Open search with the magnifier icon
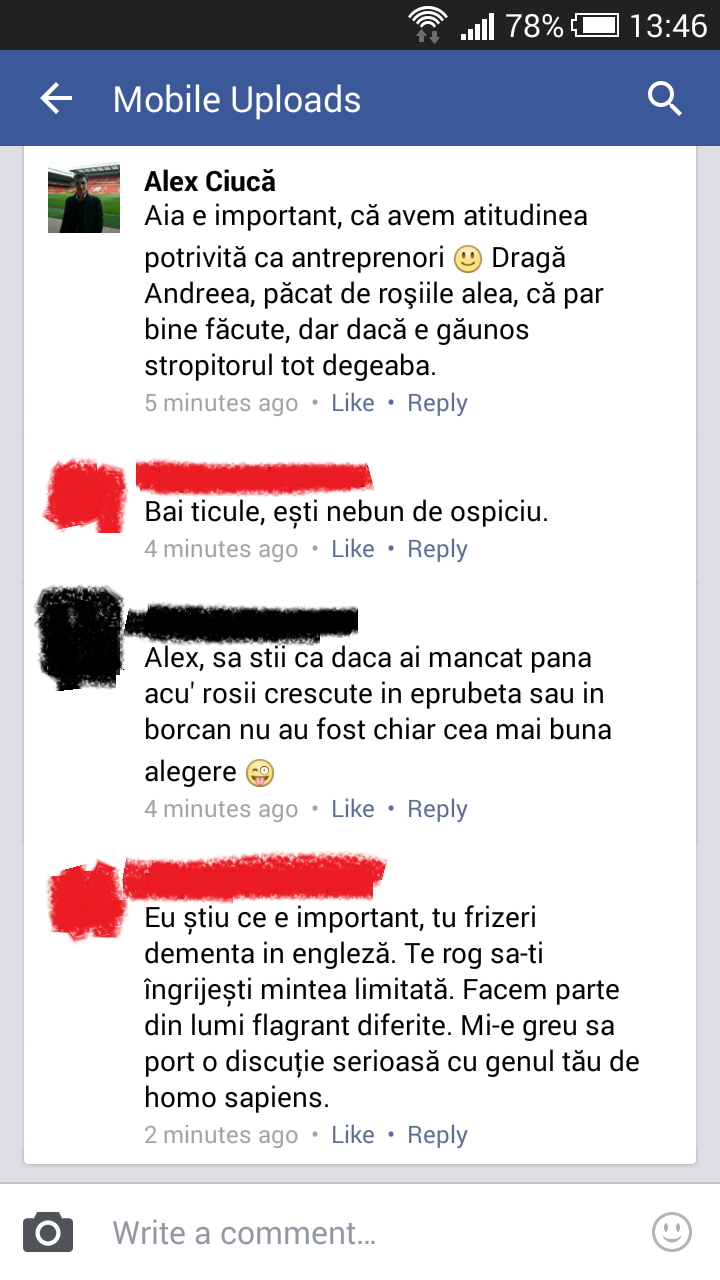 (665, 99)
